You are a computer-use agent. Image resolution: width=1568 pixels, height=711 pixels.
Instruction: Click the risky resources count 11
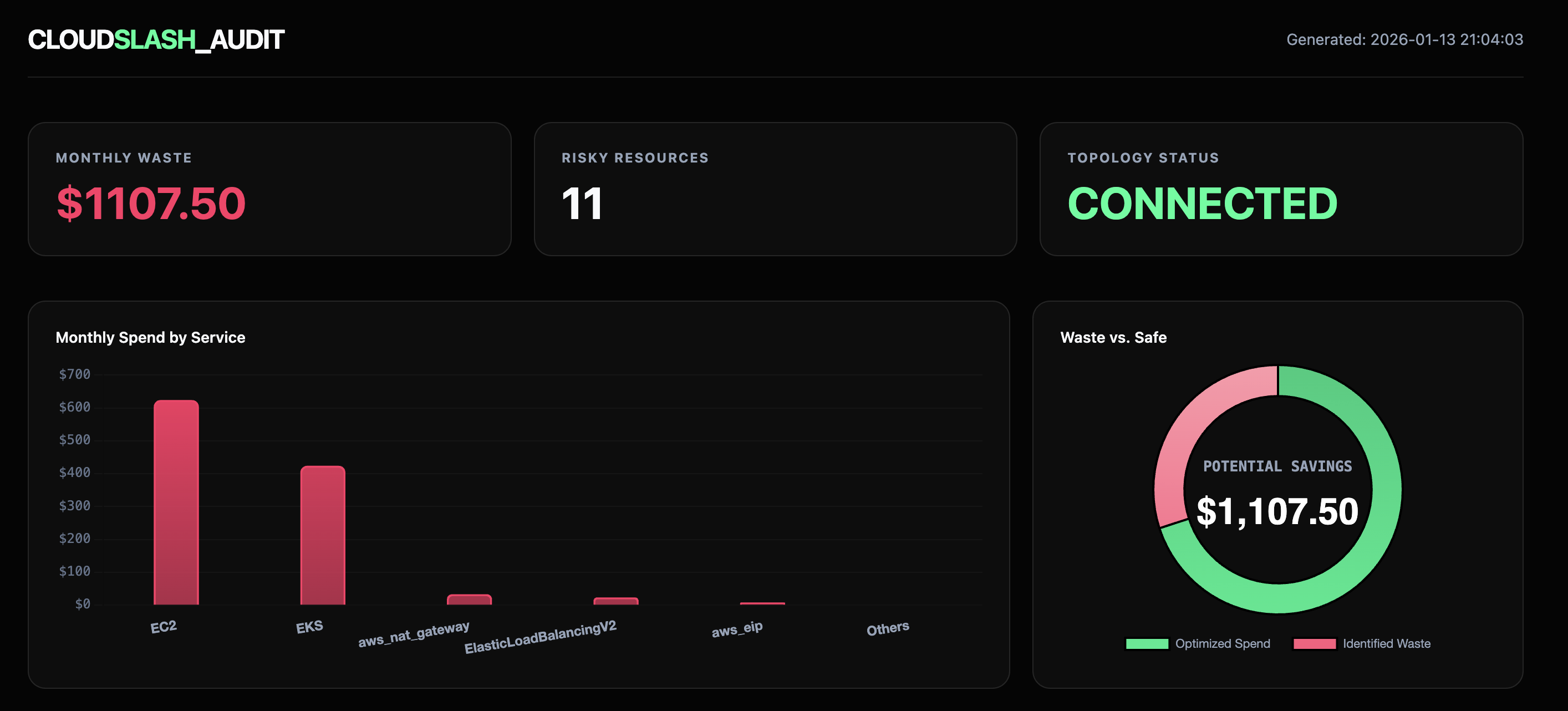[x=581, y=207]
